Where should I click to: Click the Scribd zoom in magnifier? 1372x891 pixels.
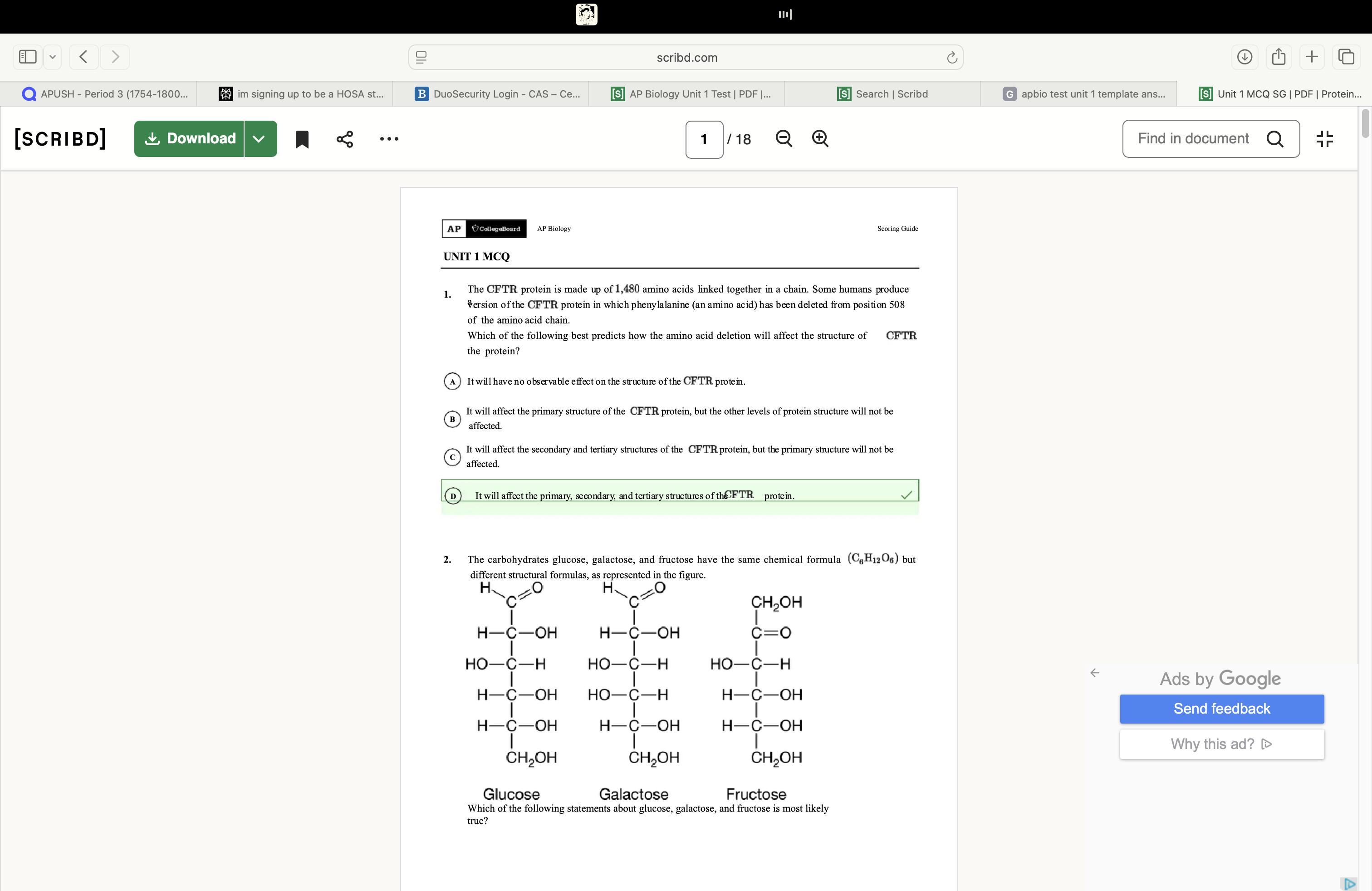(x=820, y=138)
